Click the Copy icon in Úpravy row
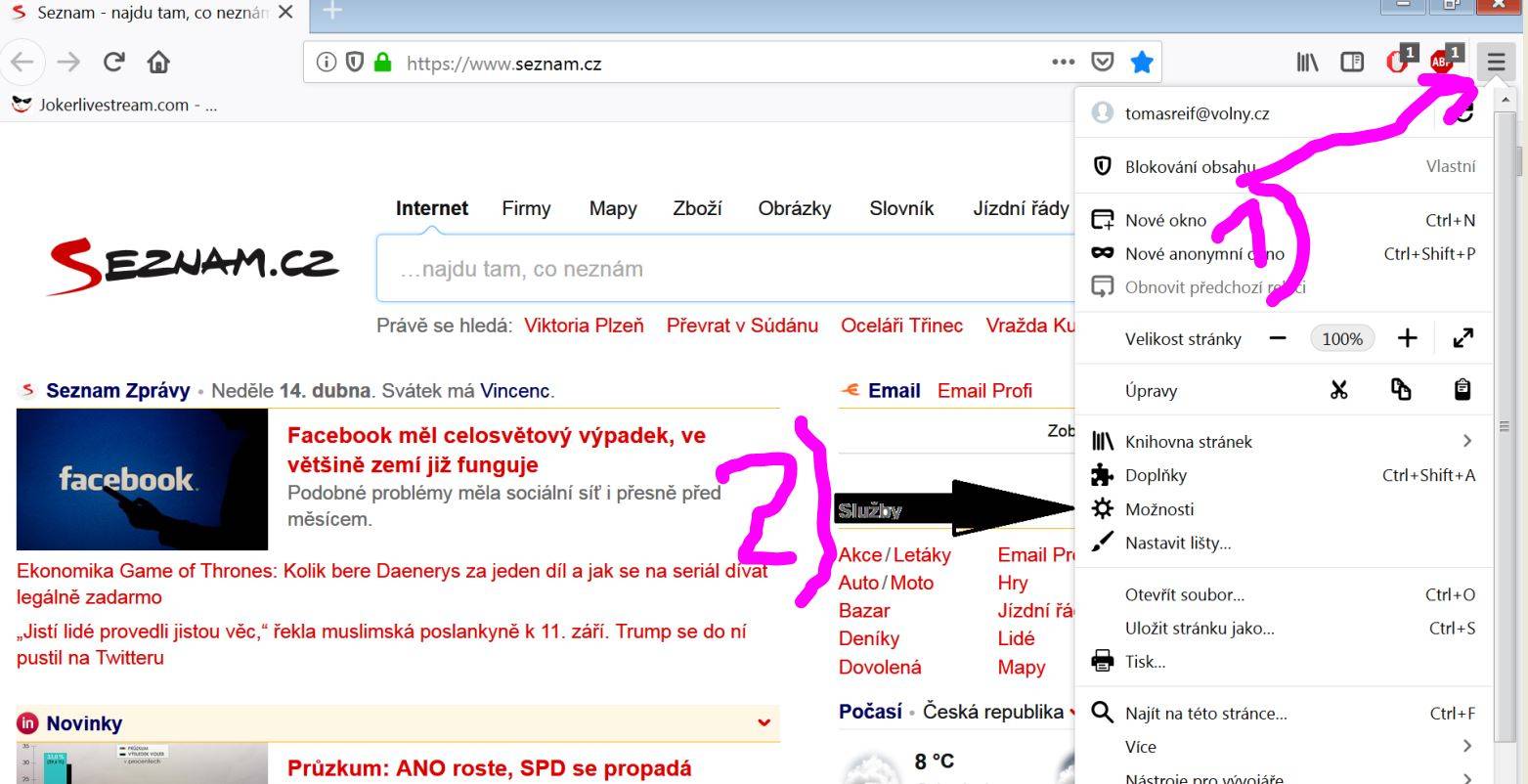 pos(1401,390)
